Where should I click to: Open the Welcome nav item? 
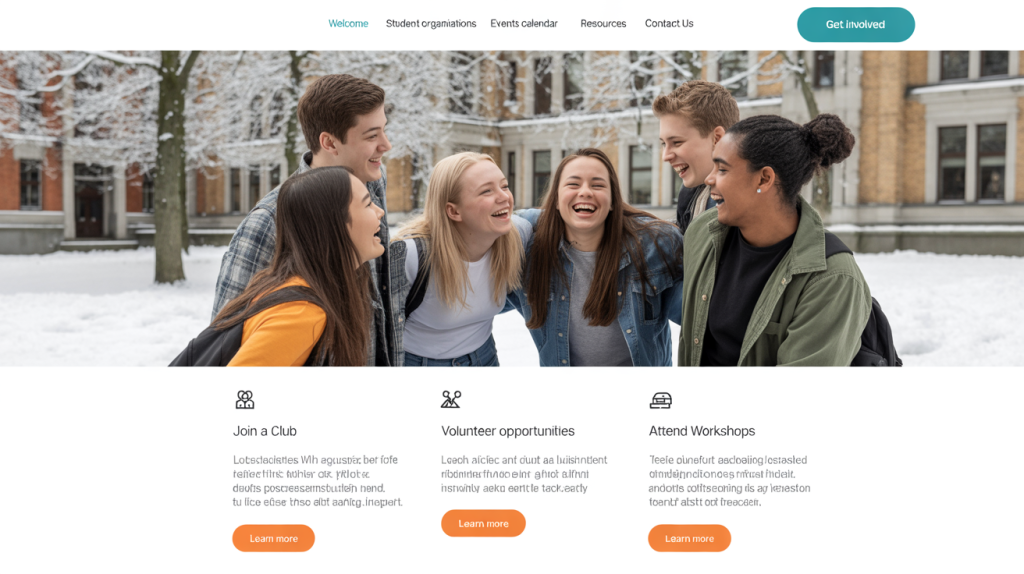(348, 24)
